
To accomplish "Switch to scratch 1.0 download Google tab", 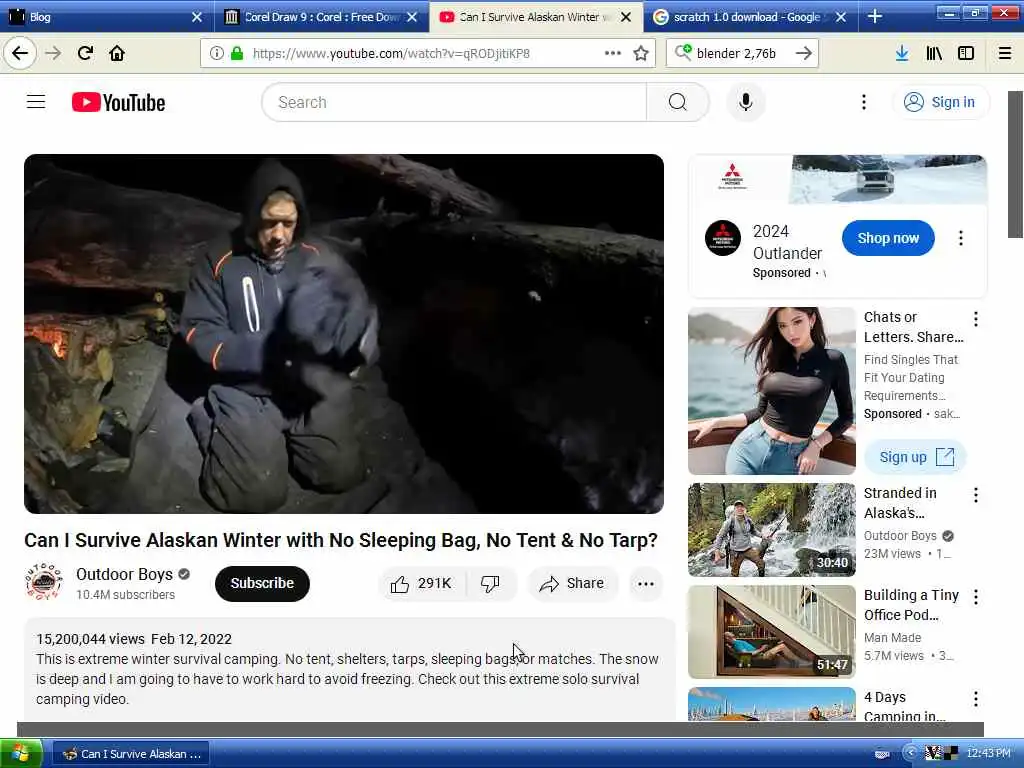I will click(743, 17).
